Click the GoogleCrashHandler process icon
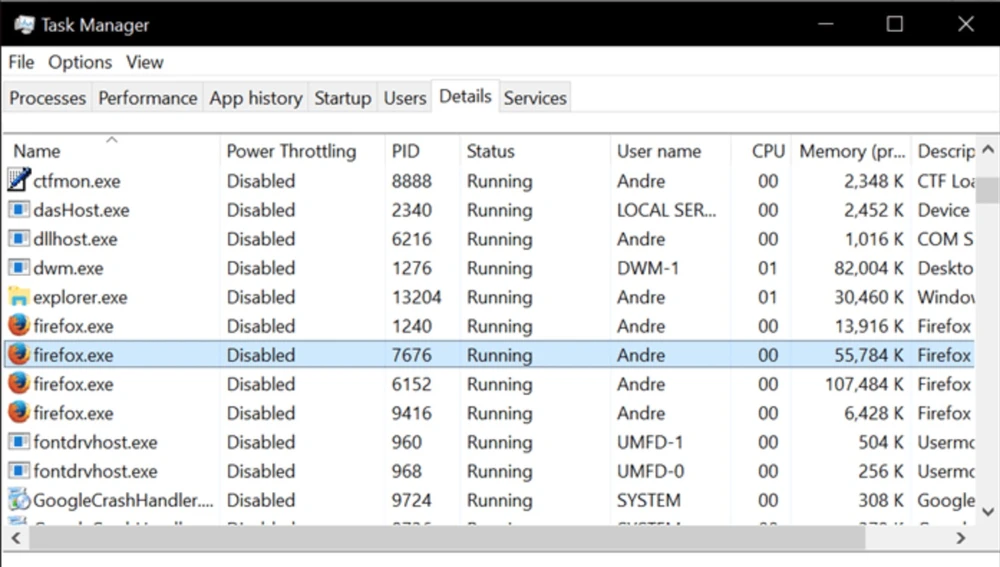Viewport: 1000px width, 567px height. [19, 500]
